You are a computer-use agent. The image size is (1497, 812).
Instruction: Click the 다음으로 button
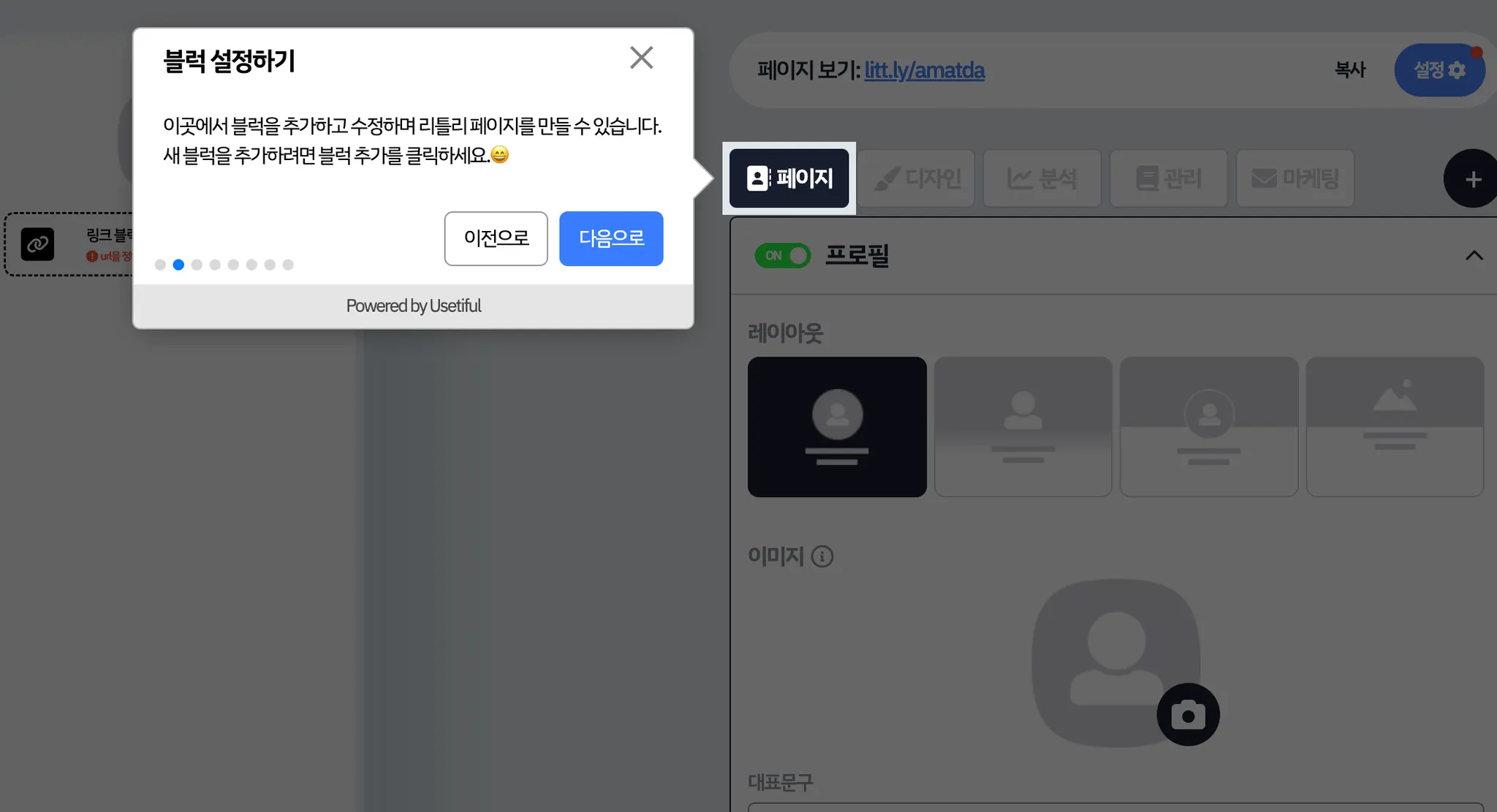click(611, 238)
